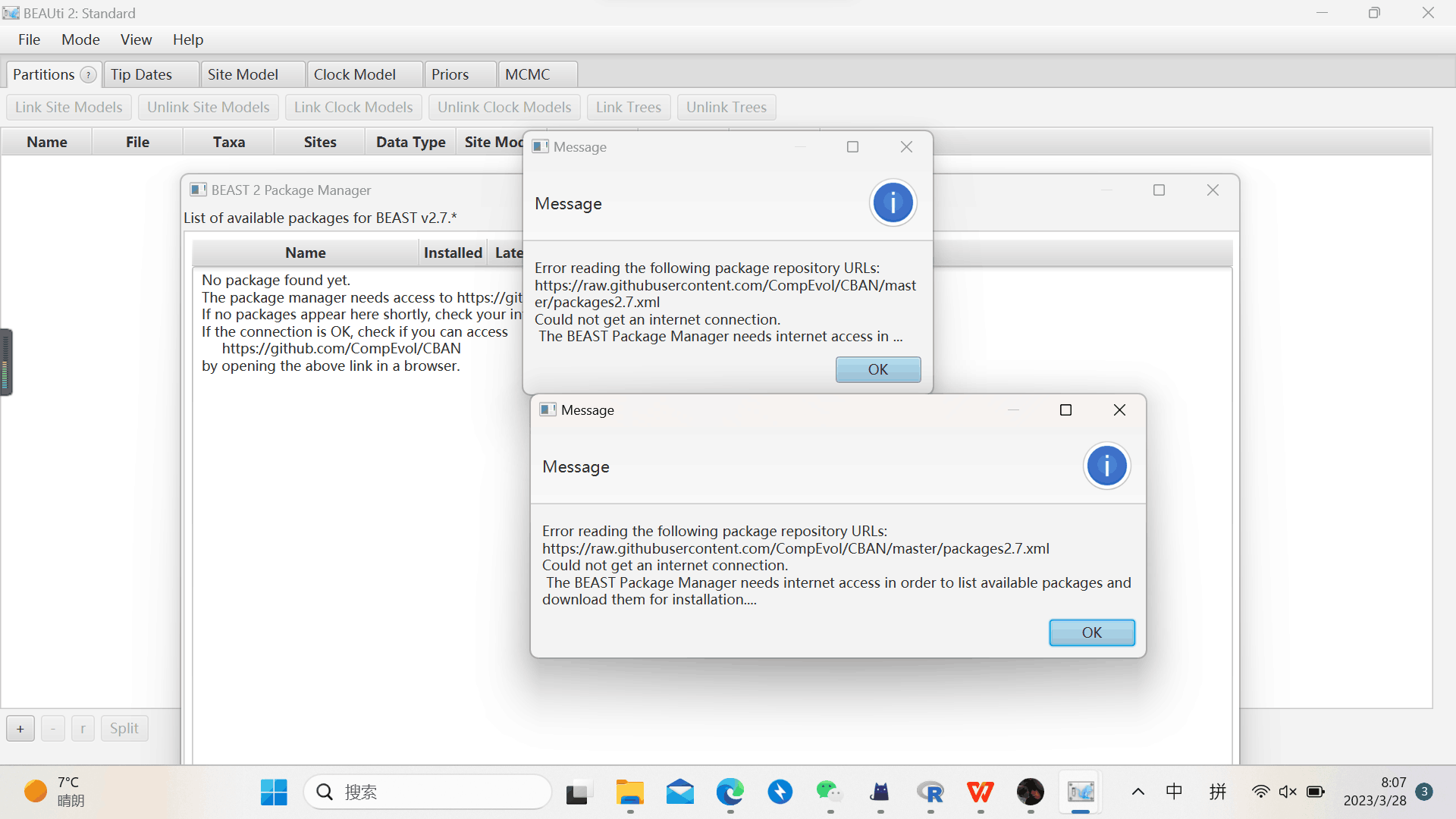Image resolution: width=1456 pixels, height=819 pixels.
Task: Open WPS Office from the taskbar
Action: 980,792
